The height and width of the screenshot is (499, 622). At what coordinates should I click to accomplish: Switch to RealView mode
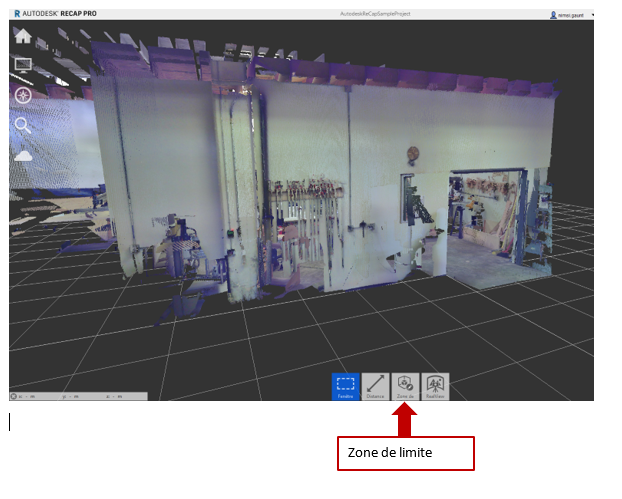(x=435, y=386)
